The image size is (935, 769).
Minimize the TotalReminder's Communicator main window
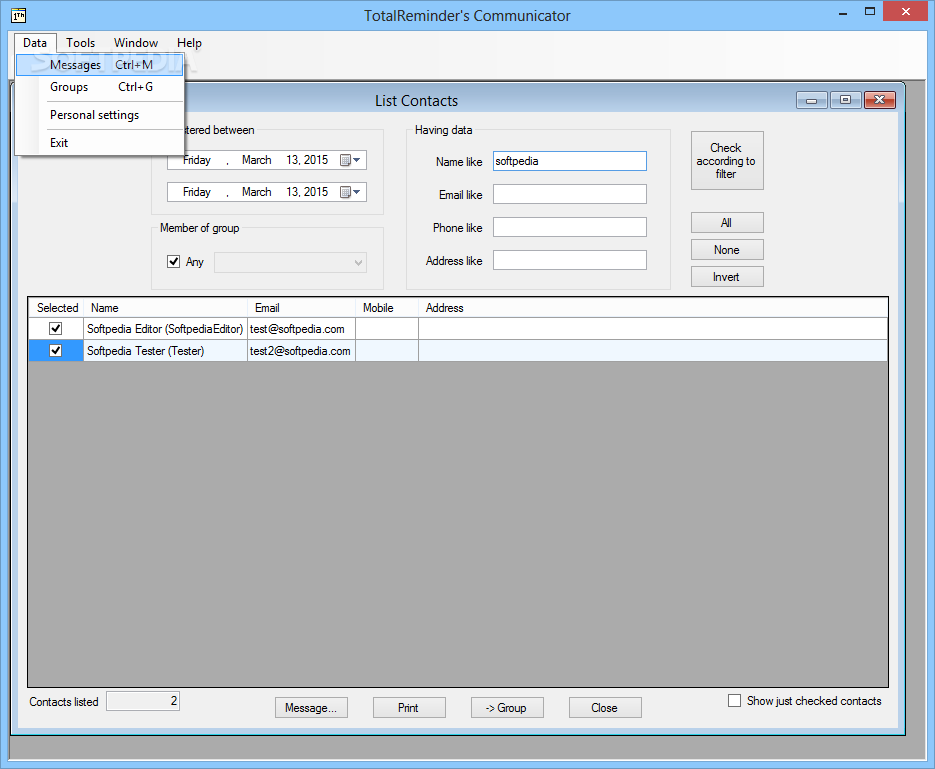pos(843,12)
